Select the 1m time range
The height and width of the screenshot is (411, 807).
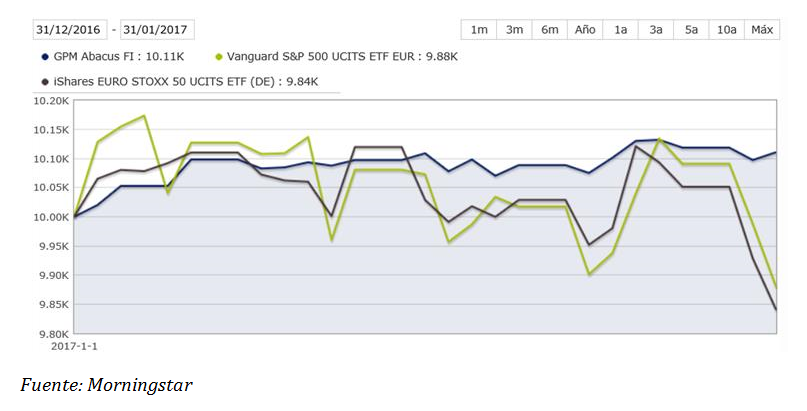click(x=479, y=30)
